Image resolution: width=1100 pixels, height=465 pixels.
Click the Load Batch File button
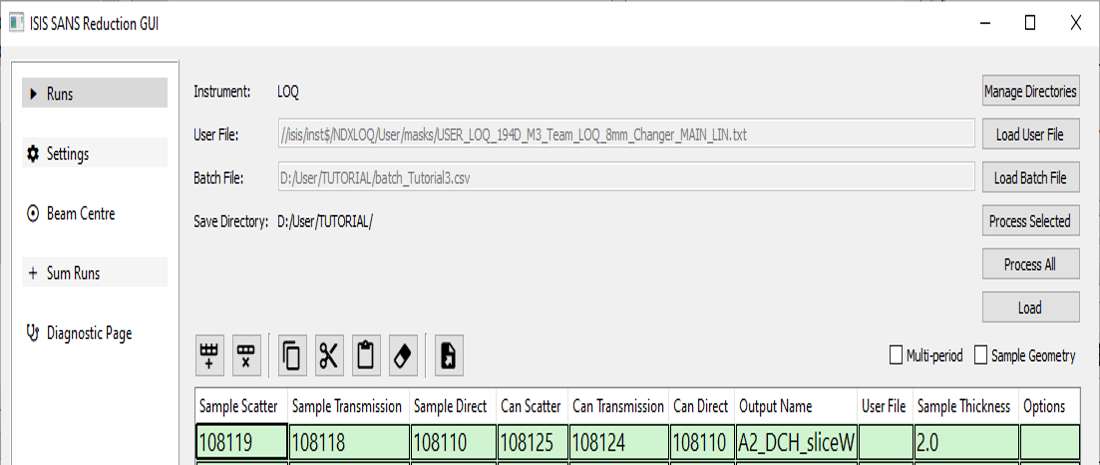tap(1030, 178)
